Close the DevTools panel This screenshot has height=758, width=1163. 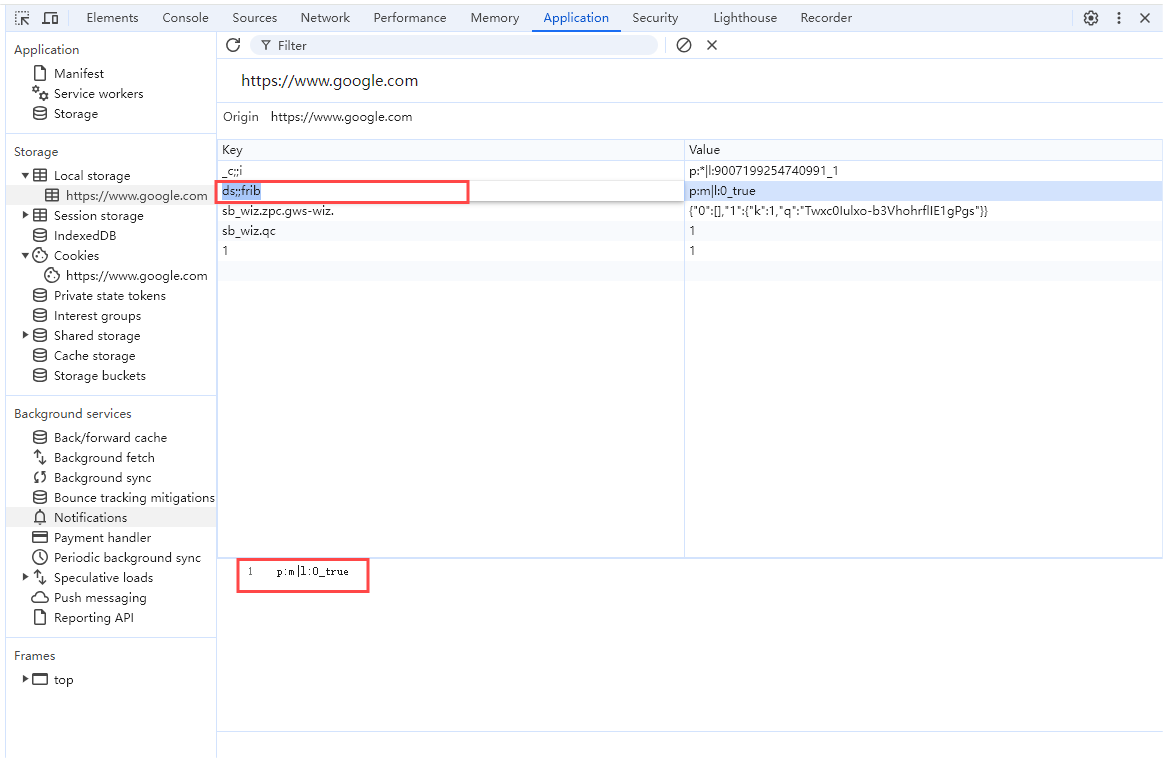[1144, 18]
